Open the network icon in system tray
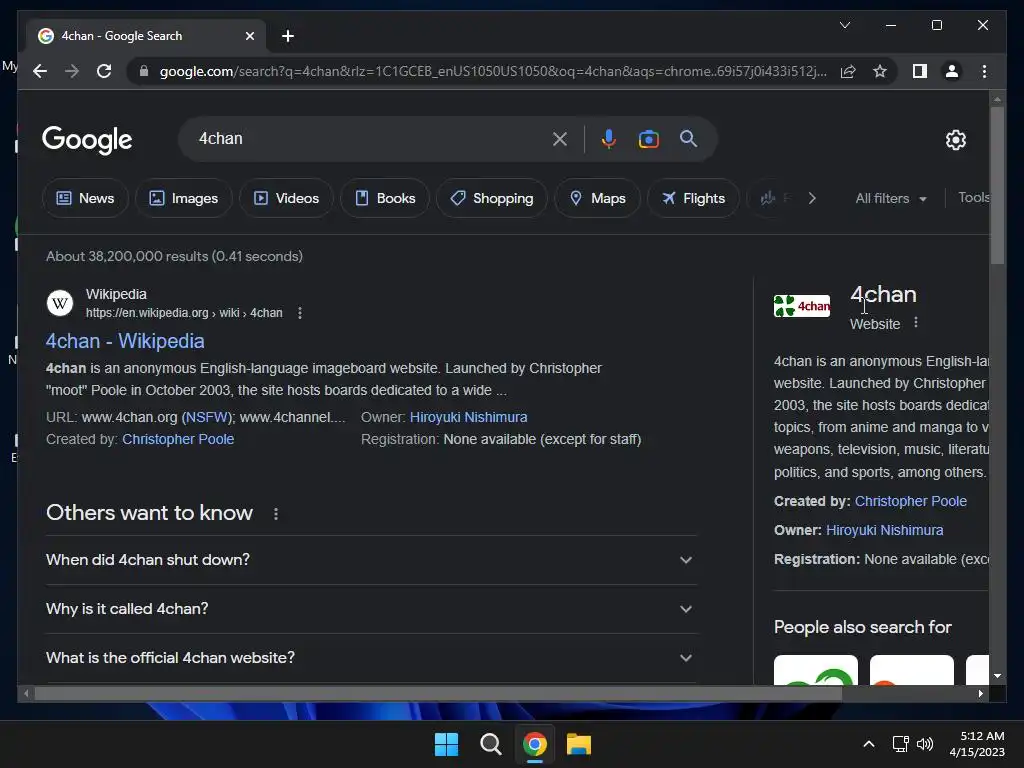This screenshot has height=768, width=1024. tap(900, 744)
